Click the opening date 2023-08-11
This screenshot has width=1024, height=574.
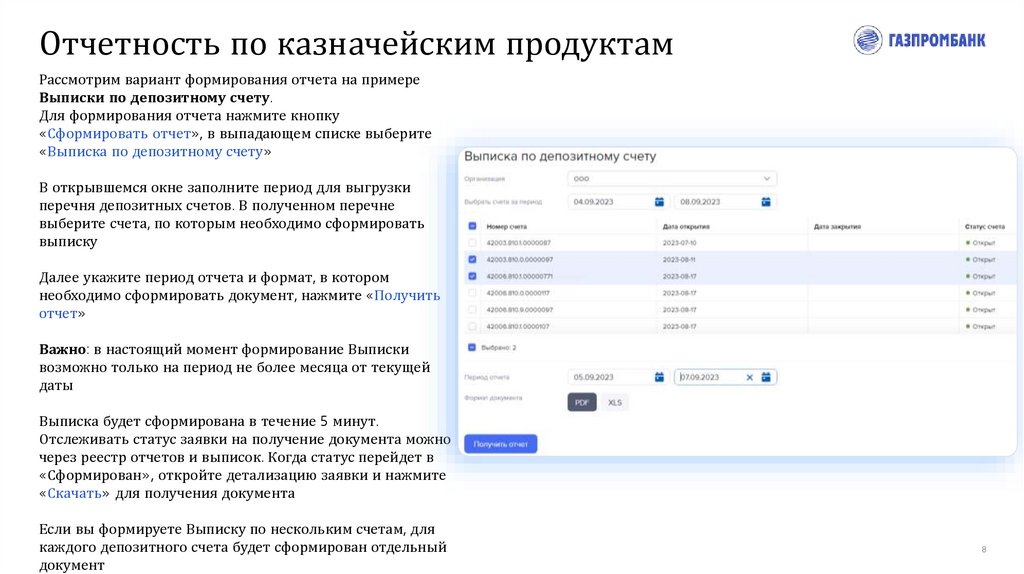tap(679, 259)
